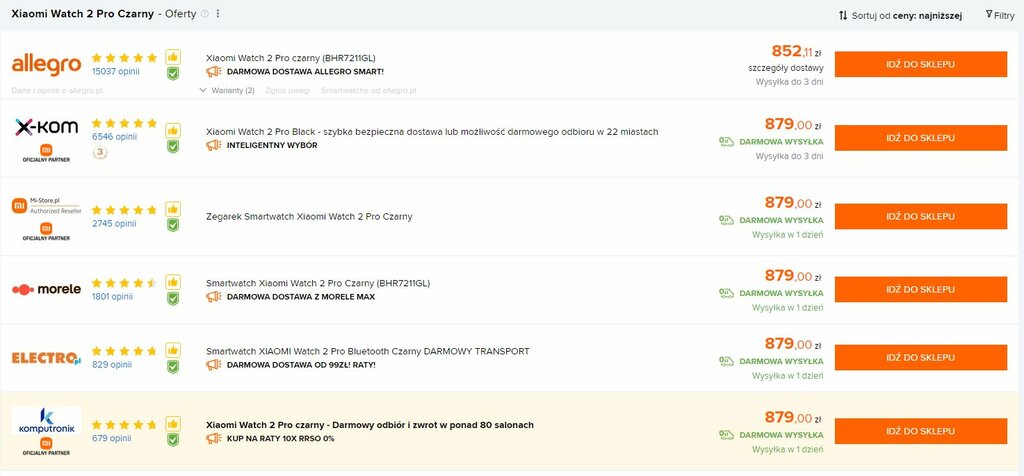Click DARMOWA DOSTAWA OD 99ZŁ! RATY! text
The width and height of the screenshot is (1024, 476).
click(x=301, y=365)
